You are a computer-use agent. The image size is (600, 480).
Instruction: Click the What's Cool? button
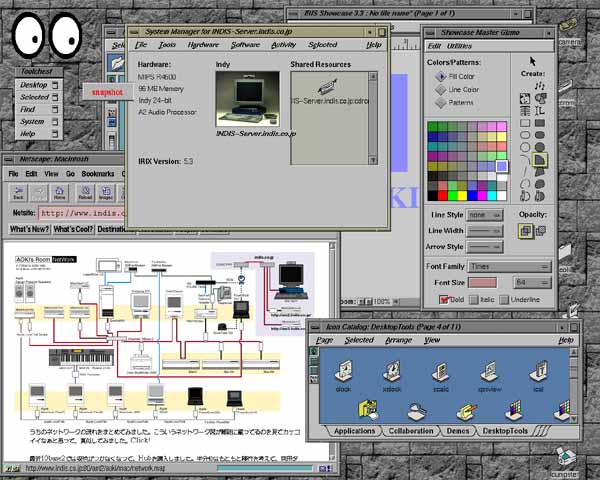coord(73,229)
